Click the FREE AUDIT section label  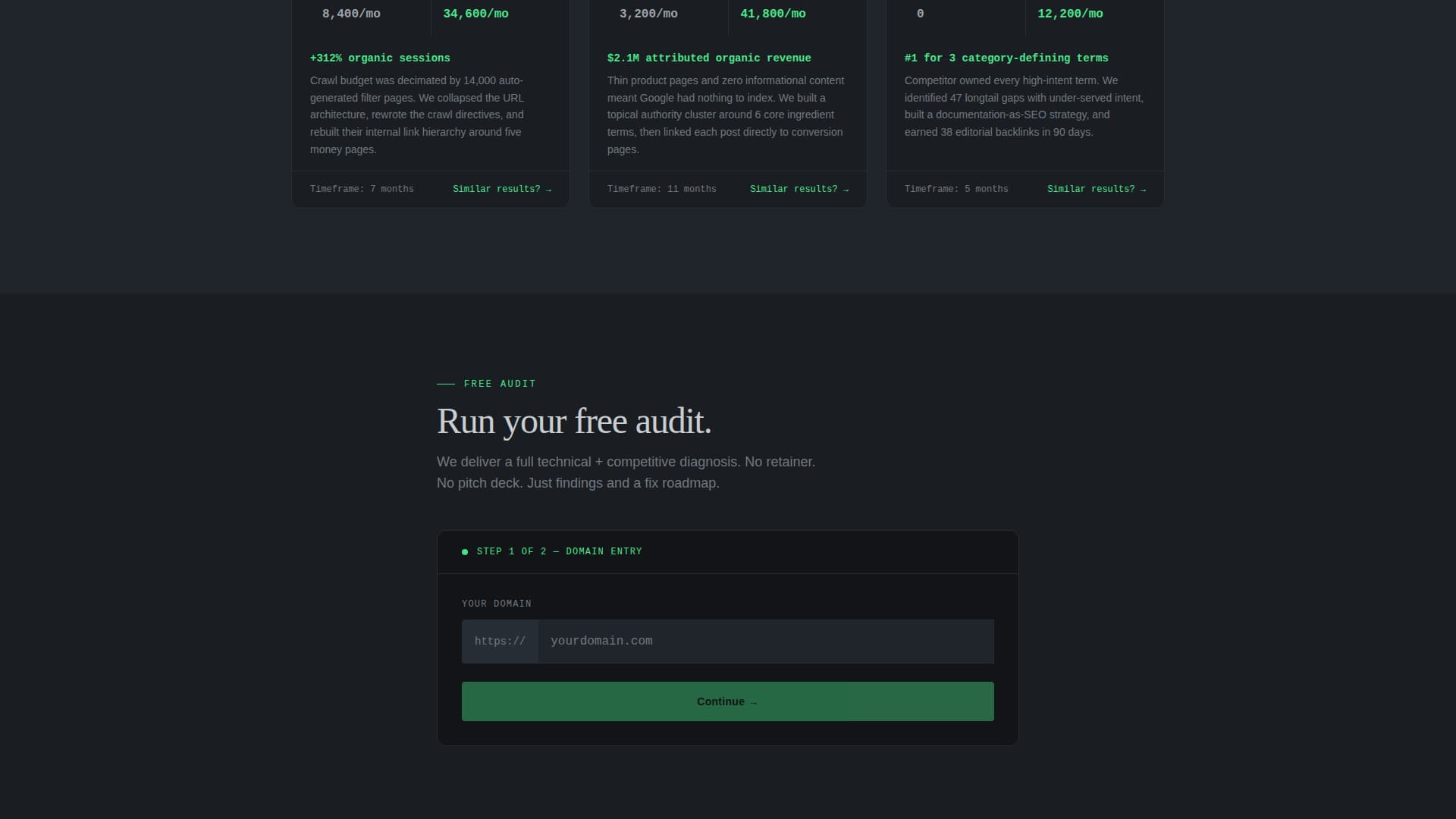click(500, 384)
